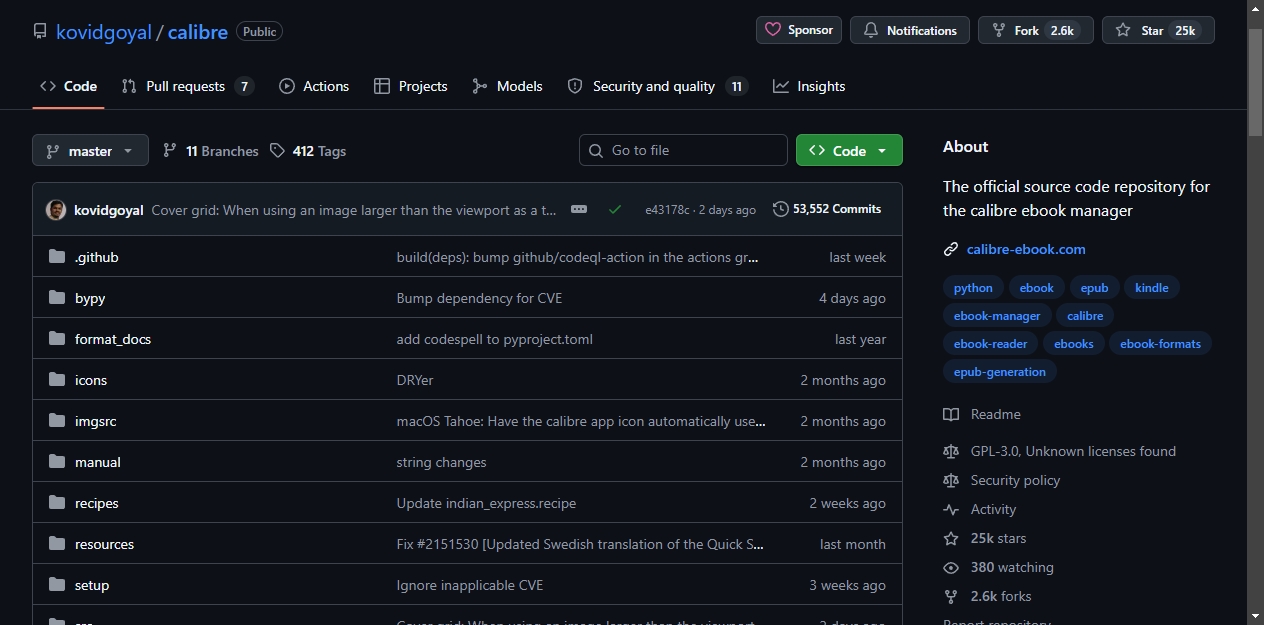
Task: View the 11 Branches link
Action: coord(210,151)
